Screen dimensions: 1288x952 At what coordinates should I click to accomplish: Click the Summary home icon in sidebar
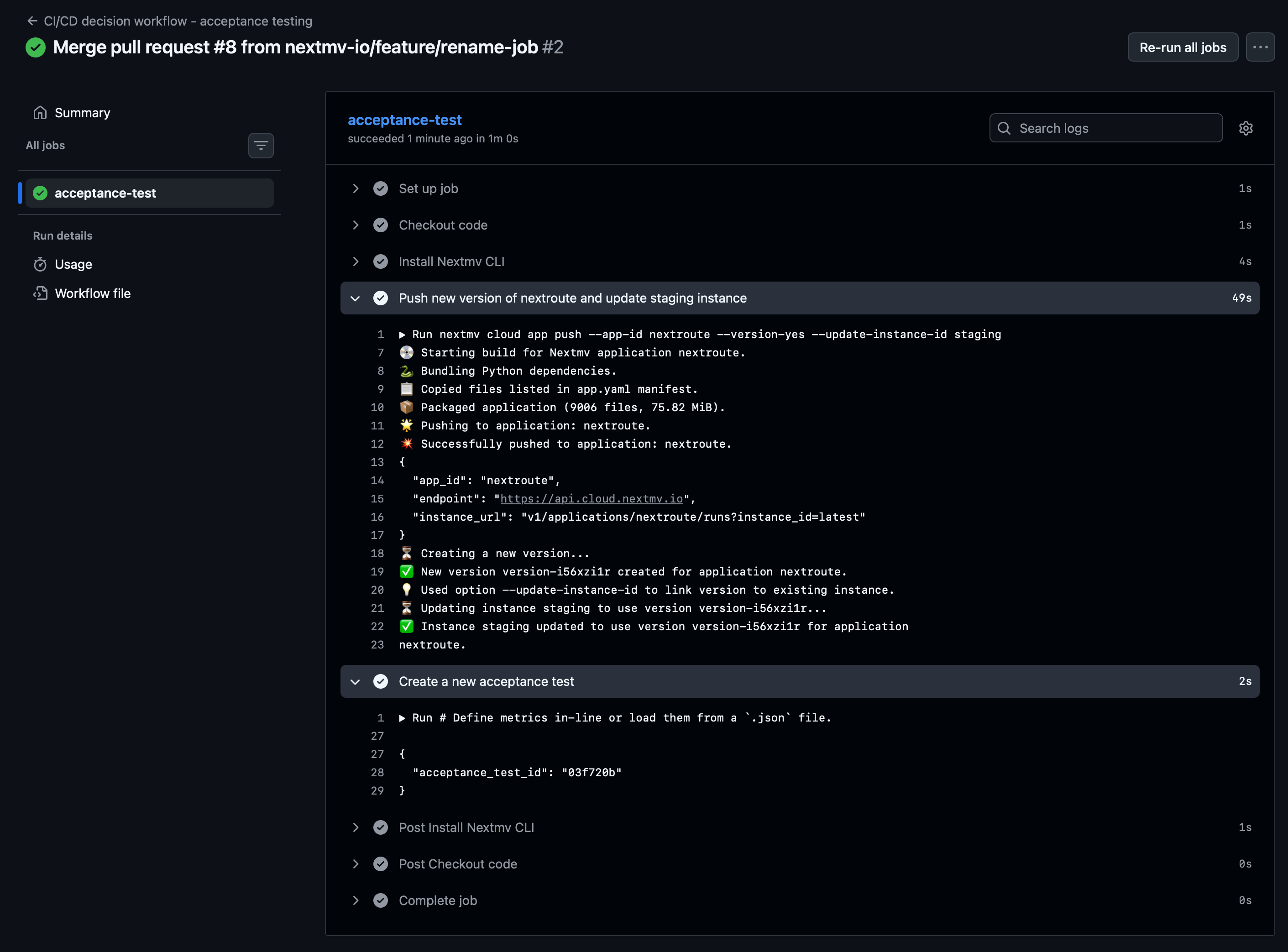pos(40,112)
